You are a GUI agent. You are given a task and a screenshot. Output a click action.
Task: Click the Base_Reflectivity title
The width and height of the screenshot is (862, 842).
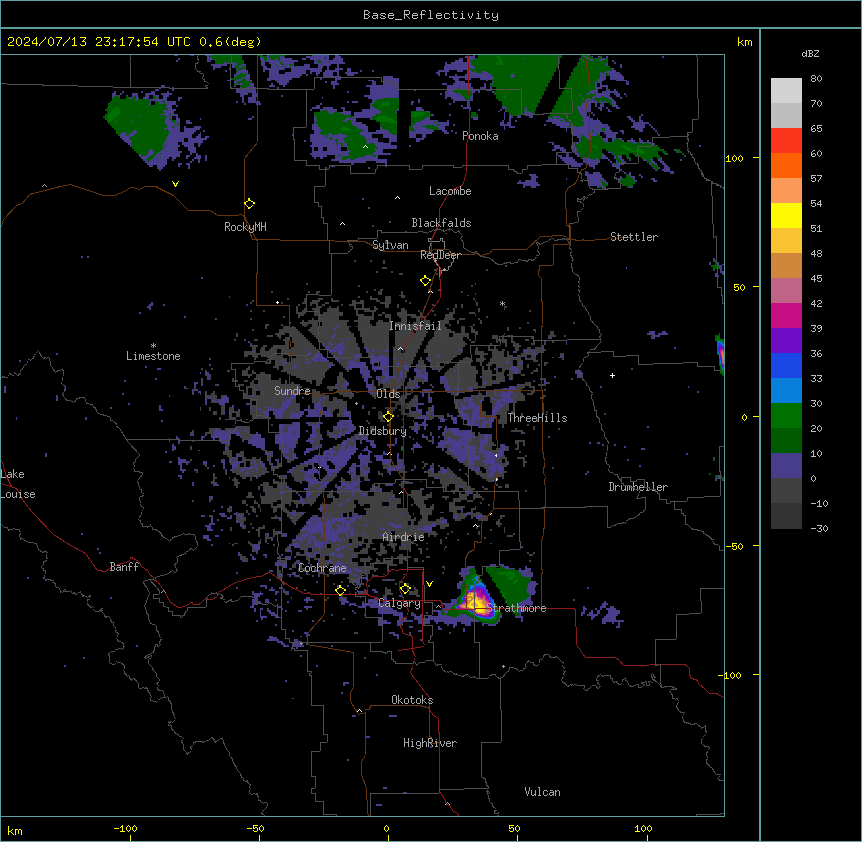pyautogui.click(x=431, y=15)
